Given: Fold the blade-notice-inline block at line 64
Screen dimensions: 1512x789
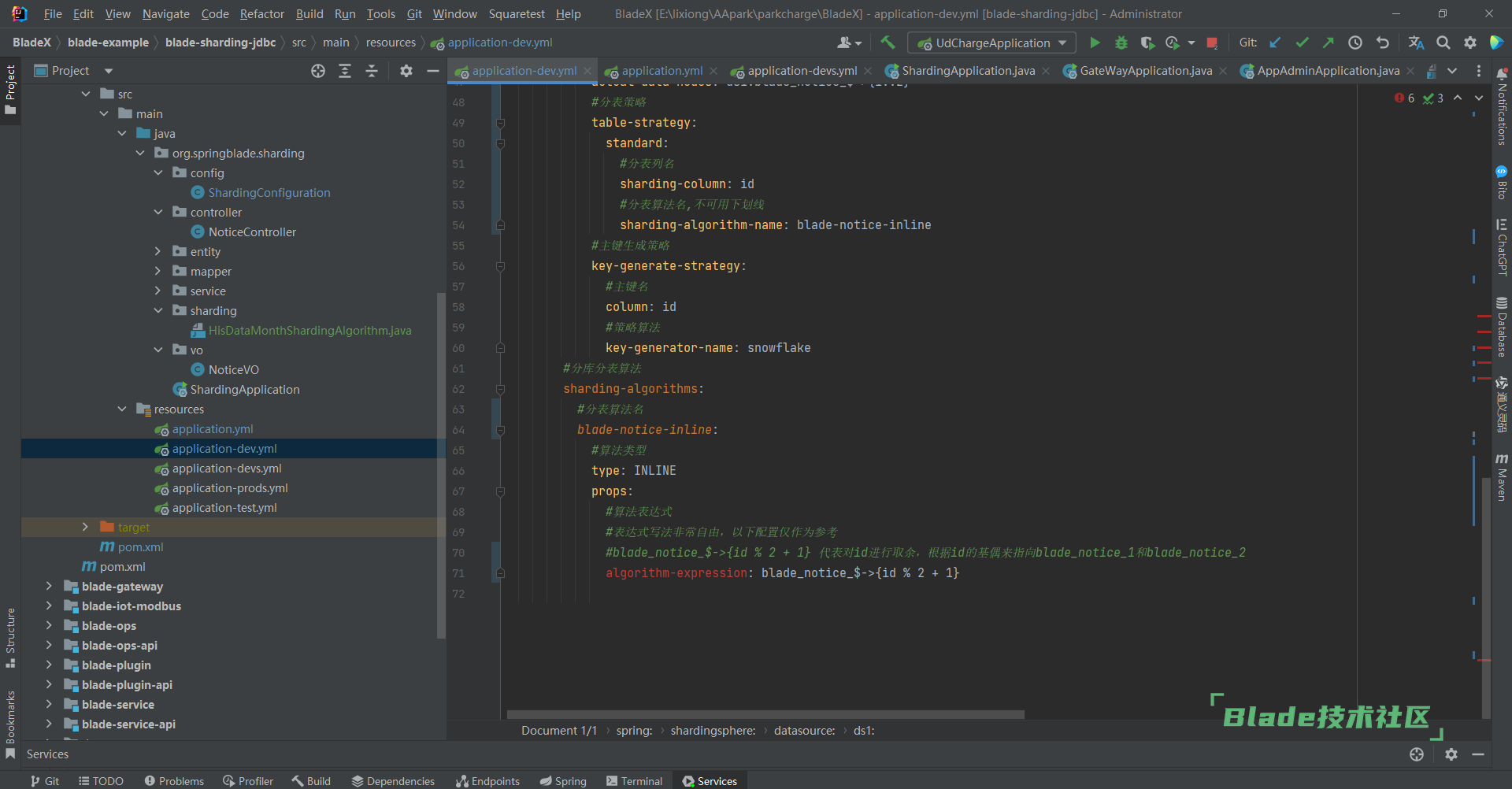Looking at the screenshot, I should 500,430.
